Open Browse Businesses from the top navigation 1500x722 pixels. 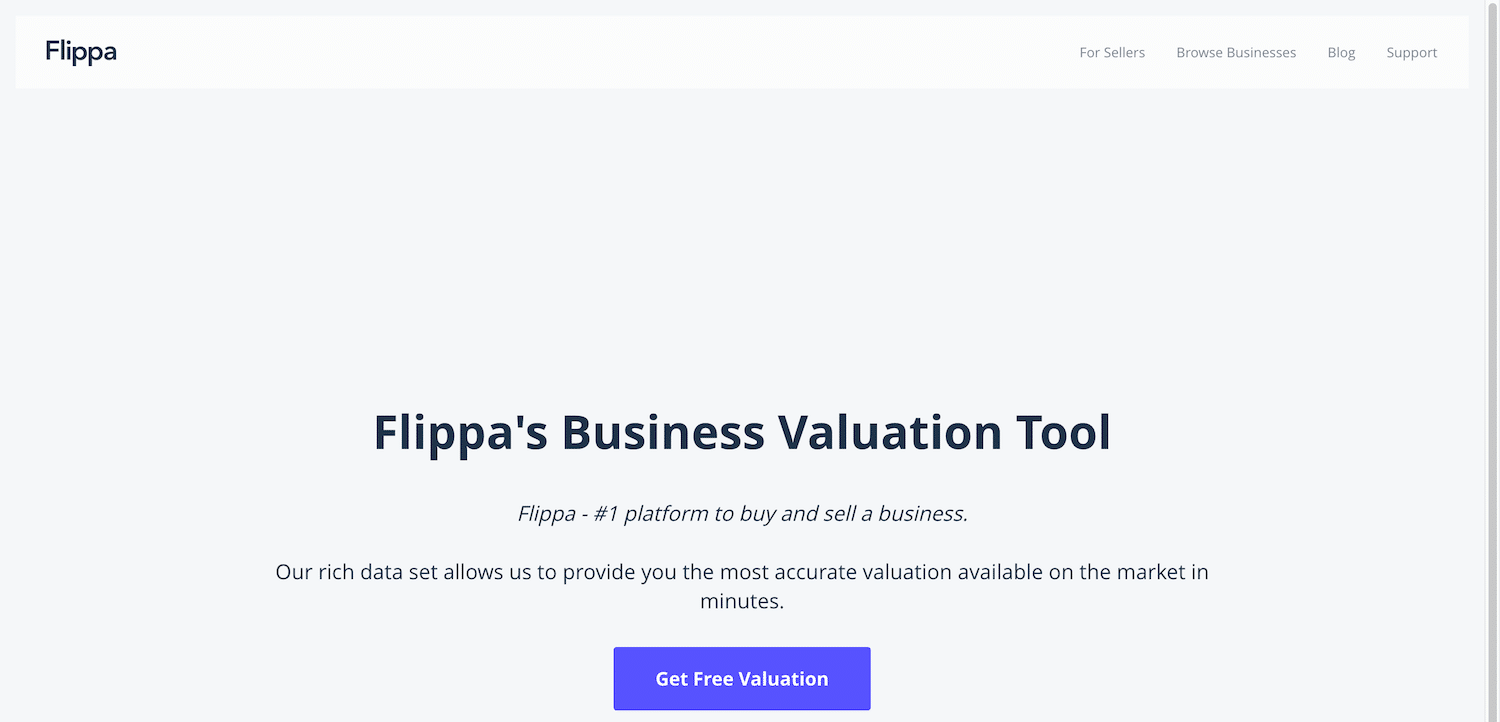click(1236, 52)
